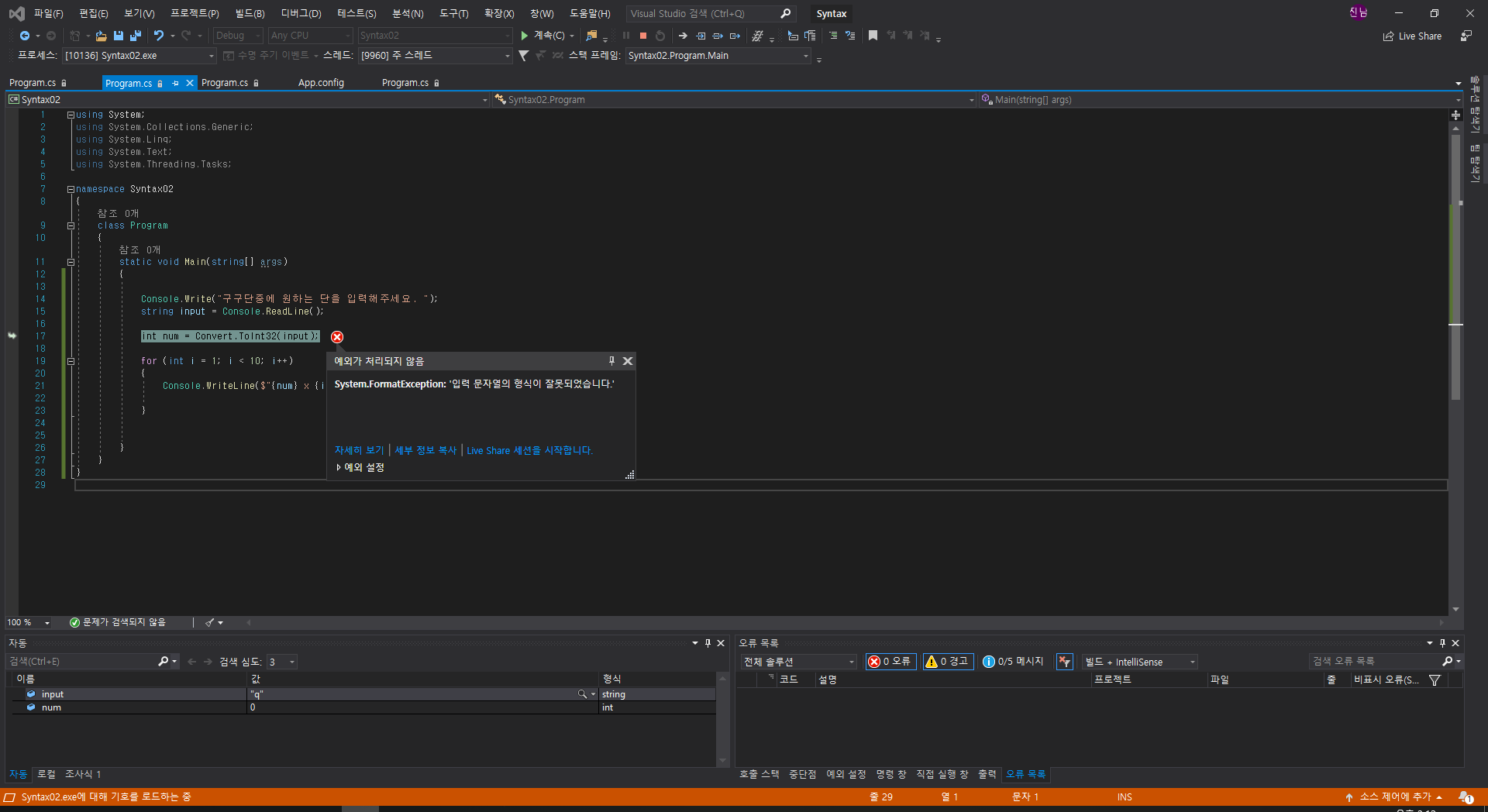Click the column filter funnel in Error List

point(1435,680)
